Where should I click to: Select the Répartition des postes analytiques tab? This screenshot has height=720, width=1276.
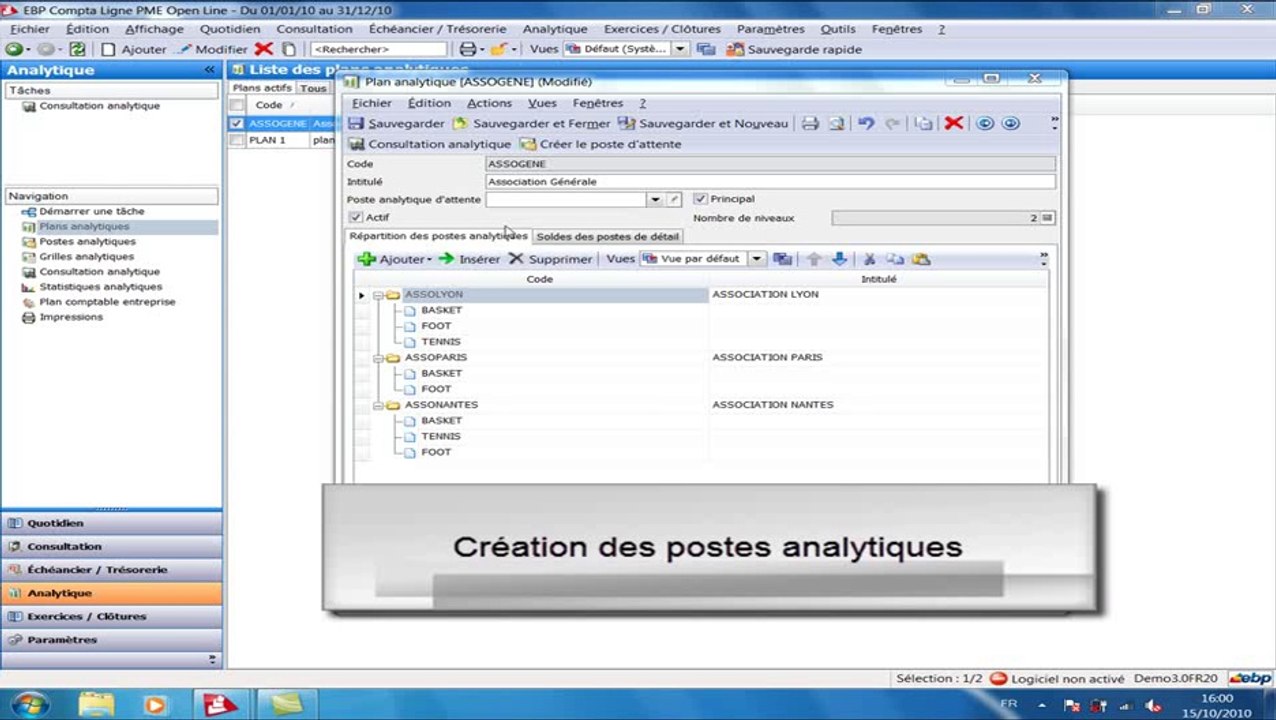click(x=437, y=236)
